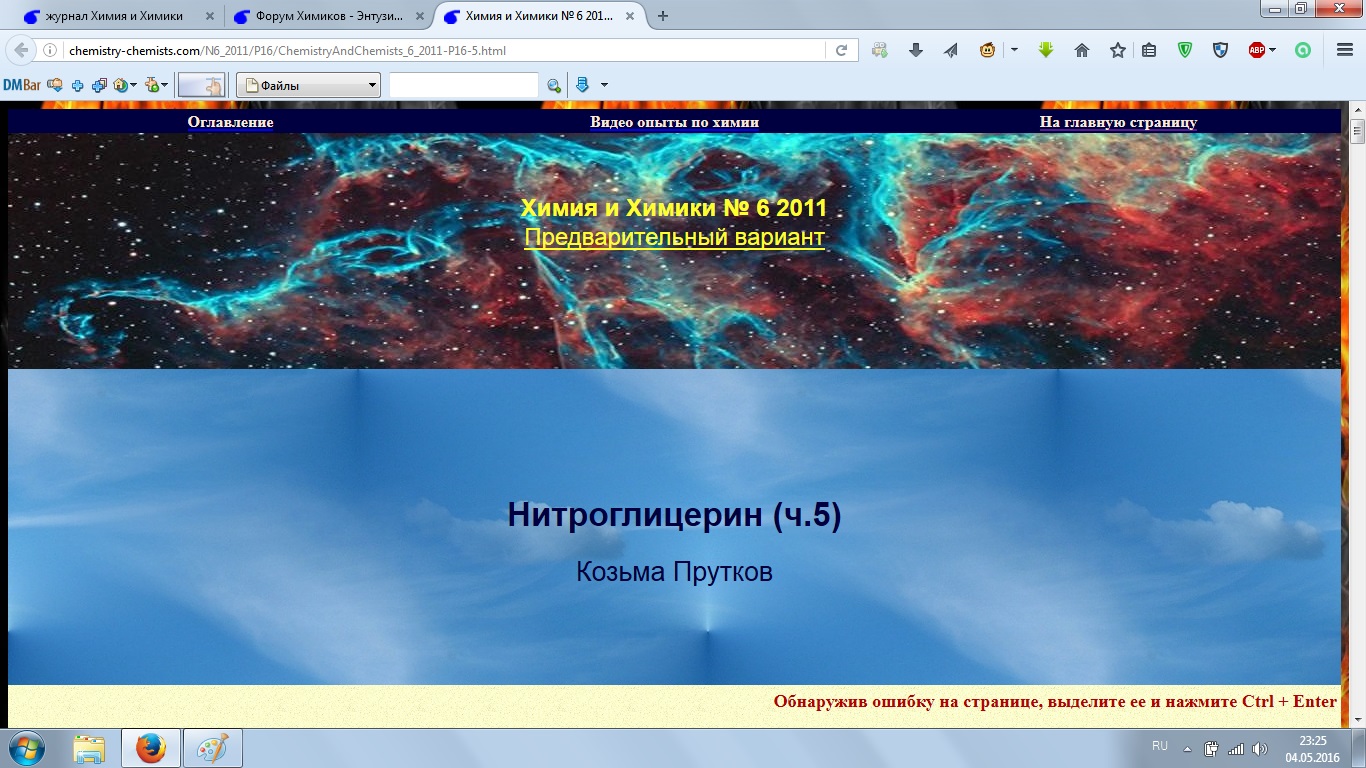Bookmark this page with the star

(x=1117, y=50)
